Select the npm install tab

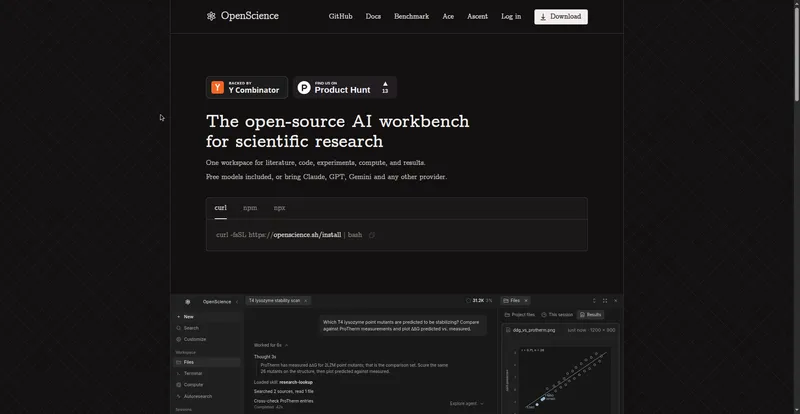pyautogui.click(x=250, y=208)
